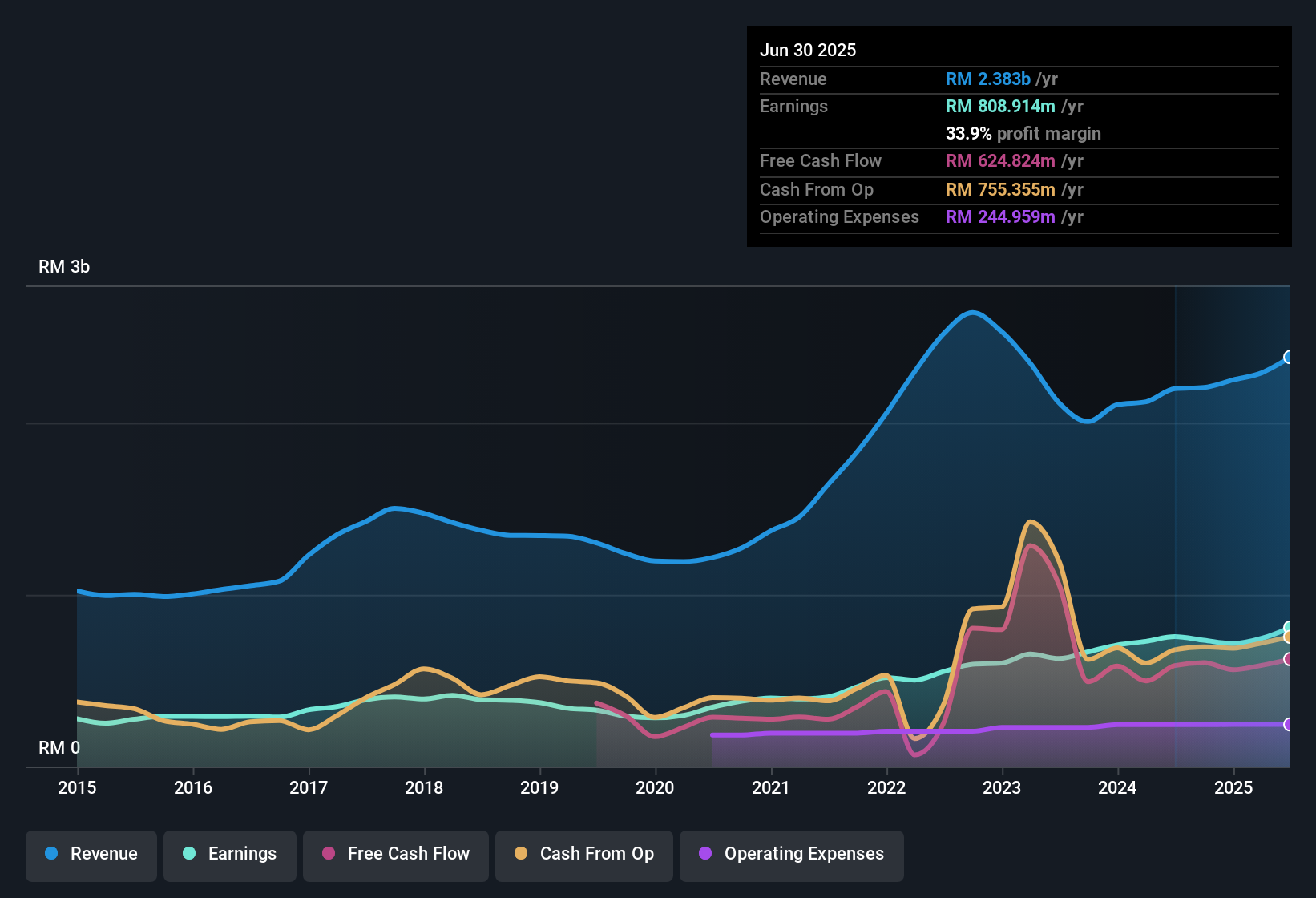Image resolution: width=1316 pixels, height=898 pixels.
Task: Hide the Earnings series via the legend
Action: (x=230, y=854)
